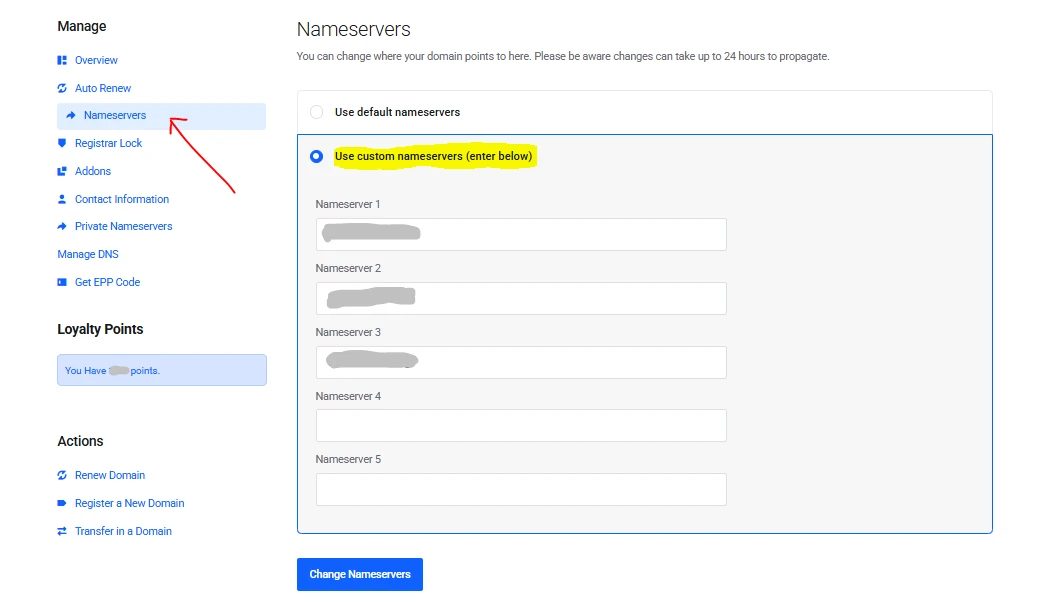
Task: Focus the Nameserver 2 input field
Action: pyautogui.click(x=521, y=298)
